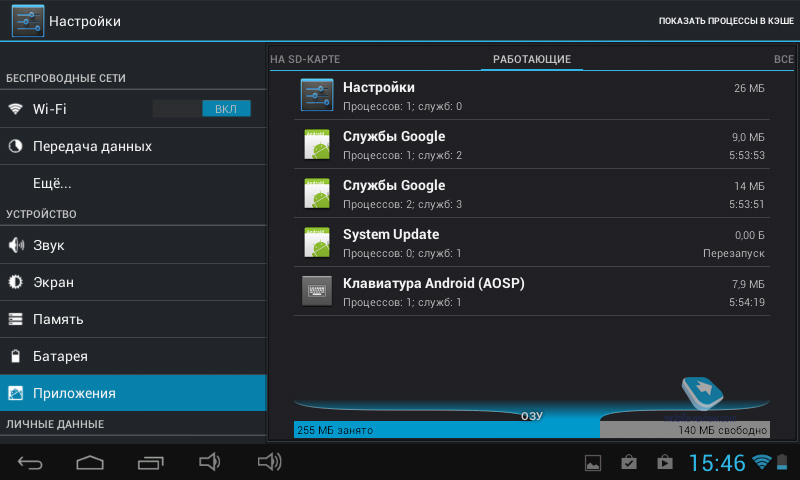
Task: Tap the 5:53:53 uptime value
Action: (747, 156)
